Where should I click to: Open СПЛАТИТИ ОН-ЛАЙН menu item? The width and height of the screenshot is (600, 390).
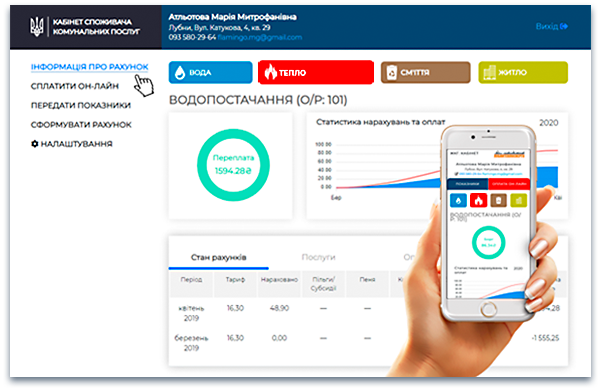pyautogui.click(x=75, y=86)
